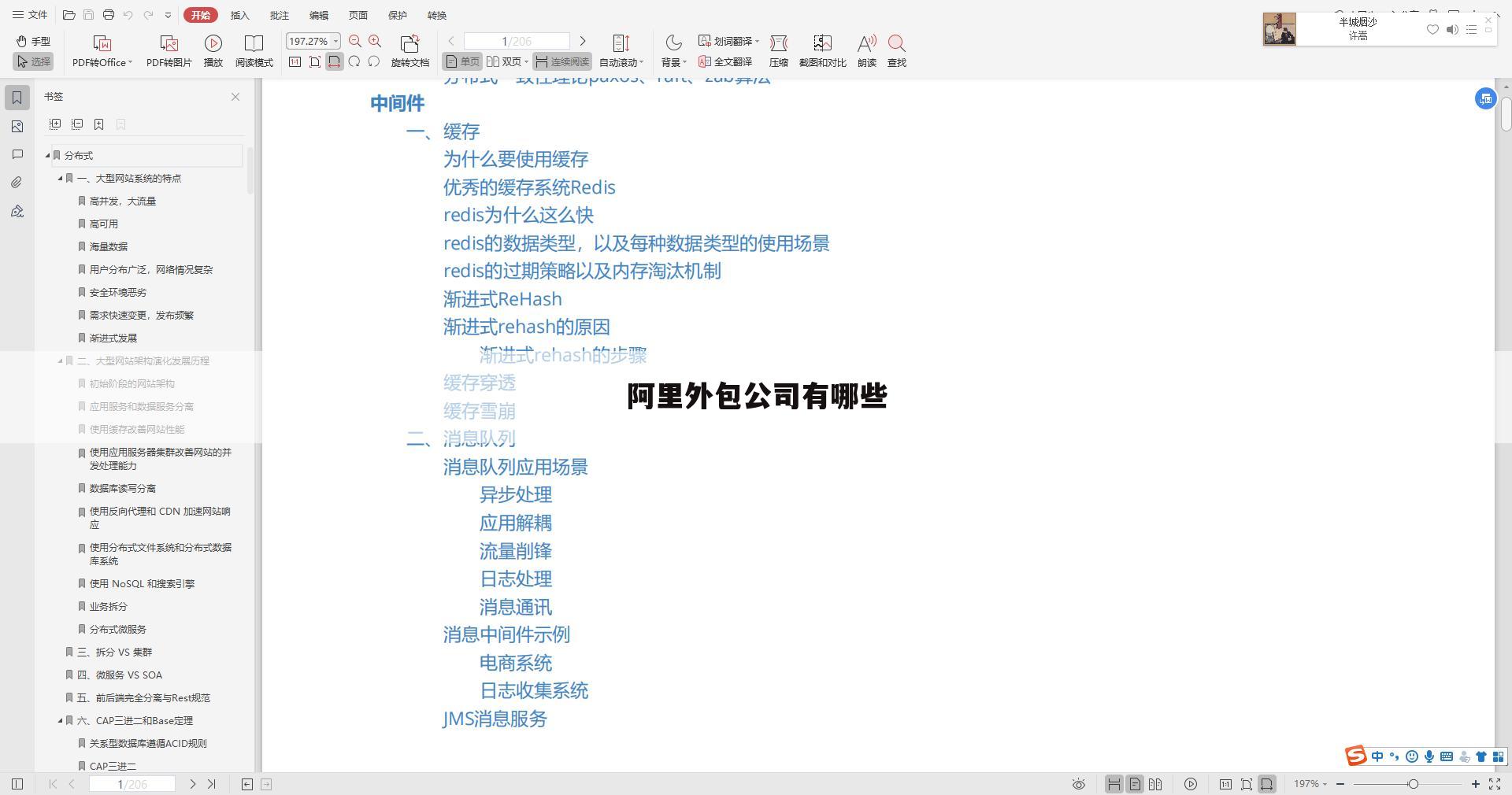This screenshot has height=795, width=1512.
Task: Expand all bookmarks in bookmark panel
Action: pos(55,124)
